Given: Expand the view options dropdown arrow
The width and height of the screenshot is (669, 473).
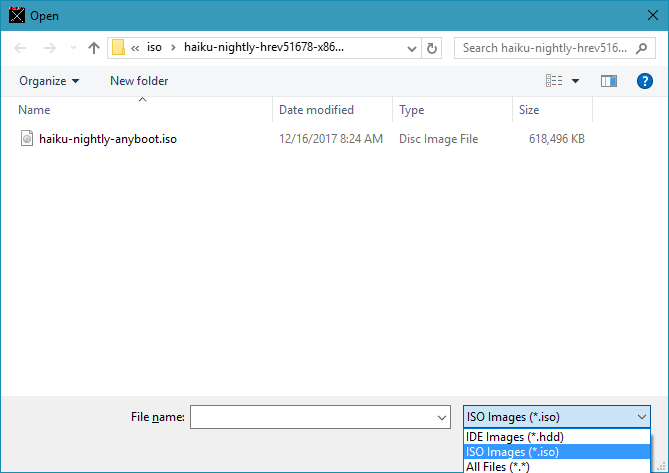Looking at the screenshot, I should pos(575,81).
